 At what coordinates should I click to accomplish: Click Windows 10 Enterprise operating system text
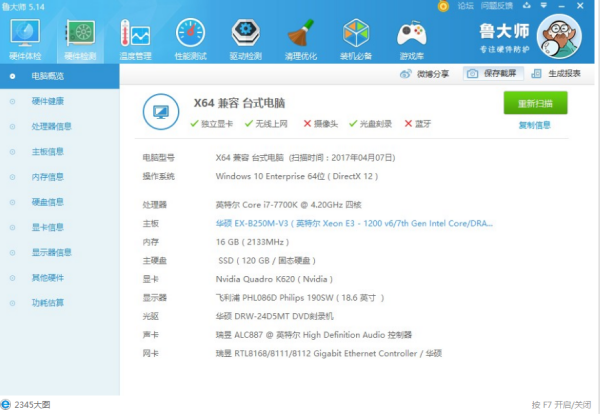click(297, 176)
